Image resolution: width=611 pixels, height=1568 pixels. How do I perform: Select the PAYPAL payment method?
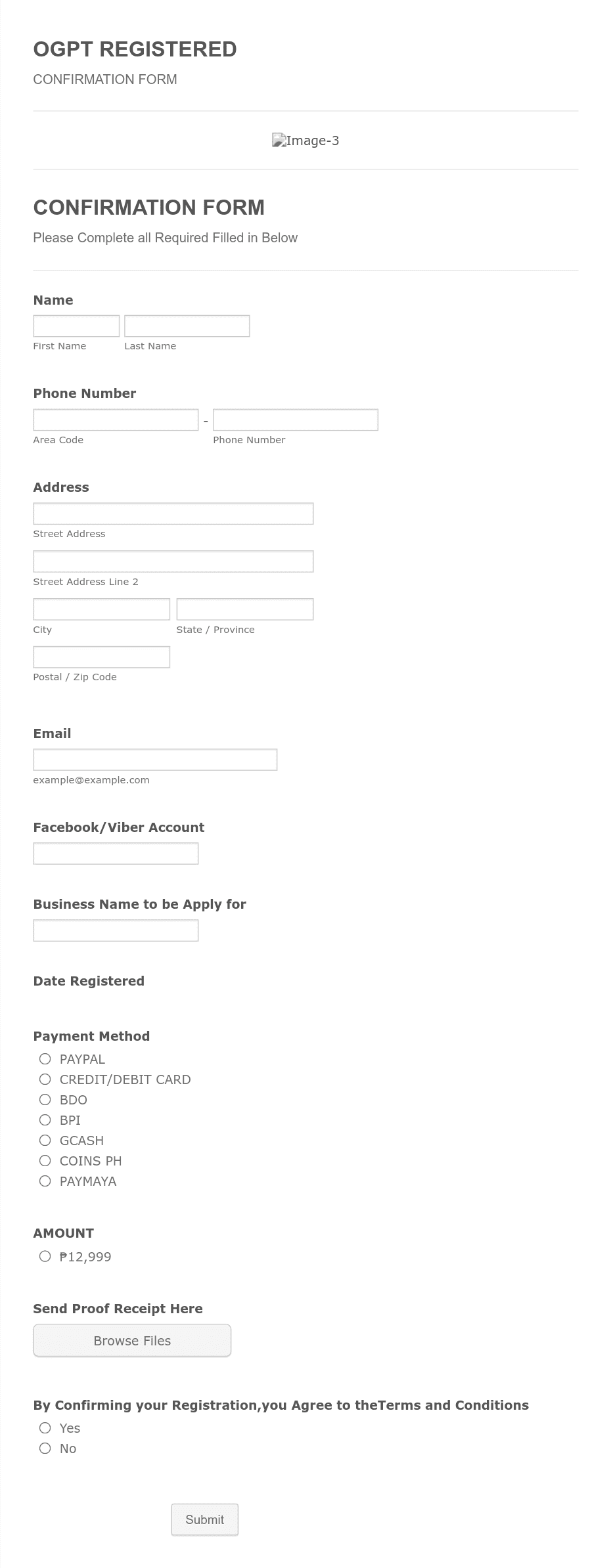click(45, 1059)
